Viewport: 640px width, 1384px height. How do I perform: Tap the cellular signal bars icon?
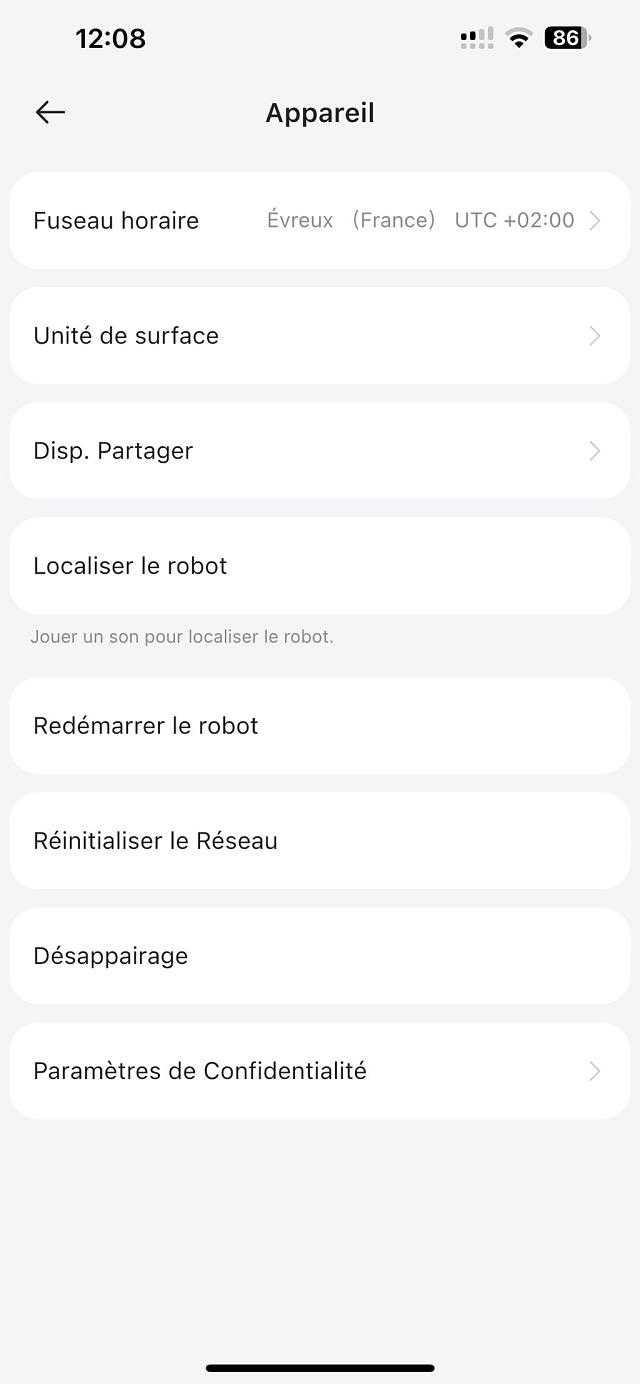click(x=477, y=38)
